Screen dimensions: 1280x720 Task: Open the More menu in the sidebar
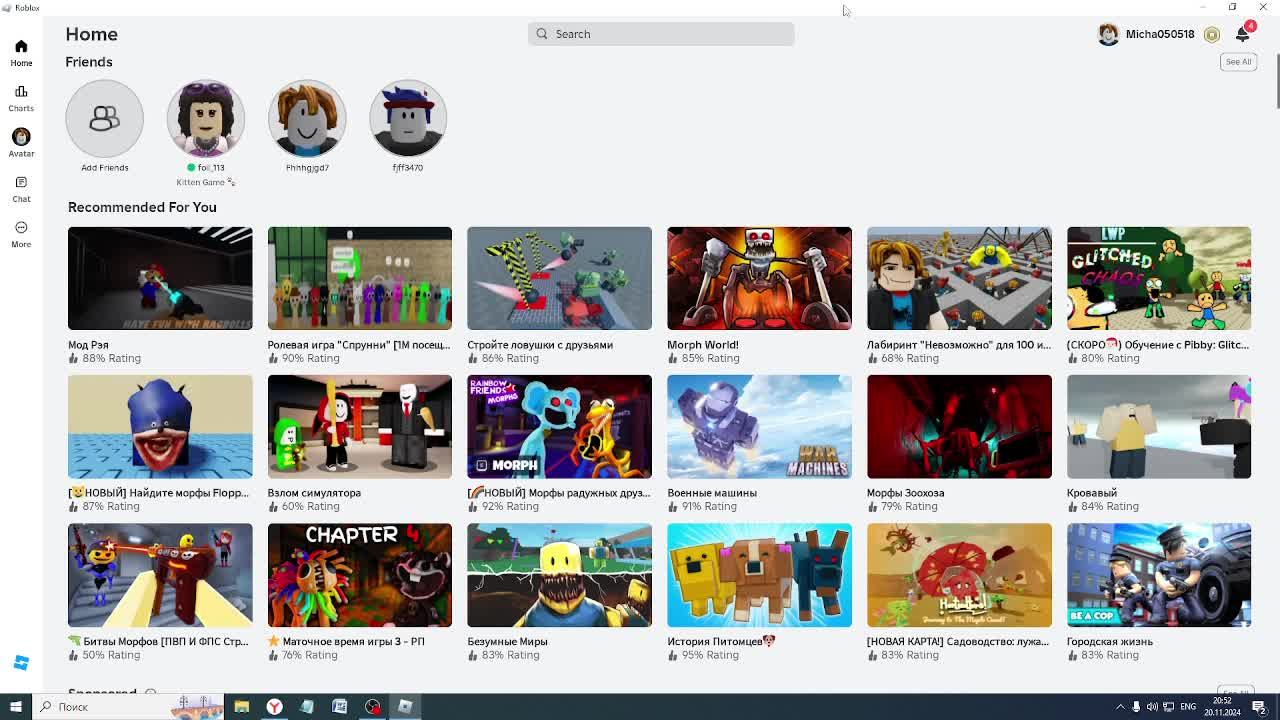point(21,234)
